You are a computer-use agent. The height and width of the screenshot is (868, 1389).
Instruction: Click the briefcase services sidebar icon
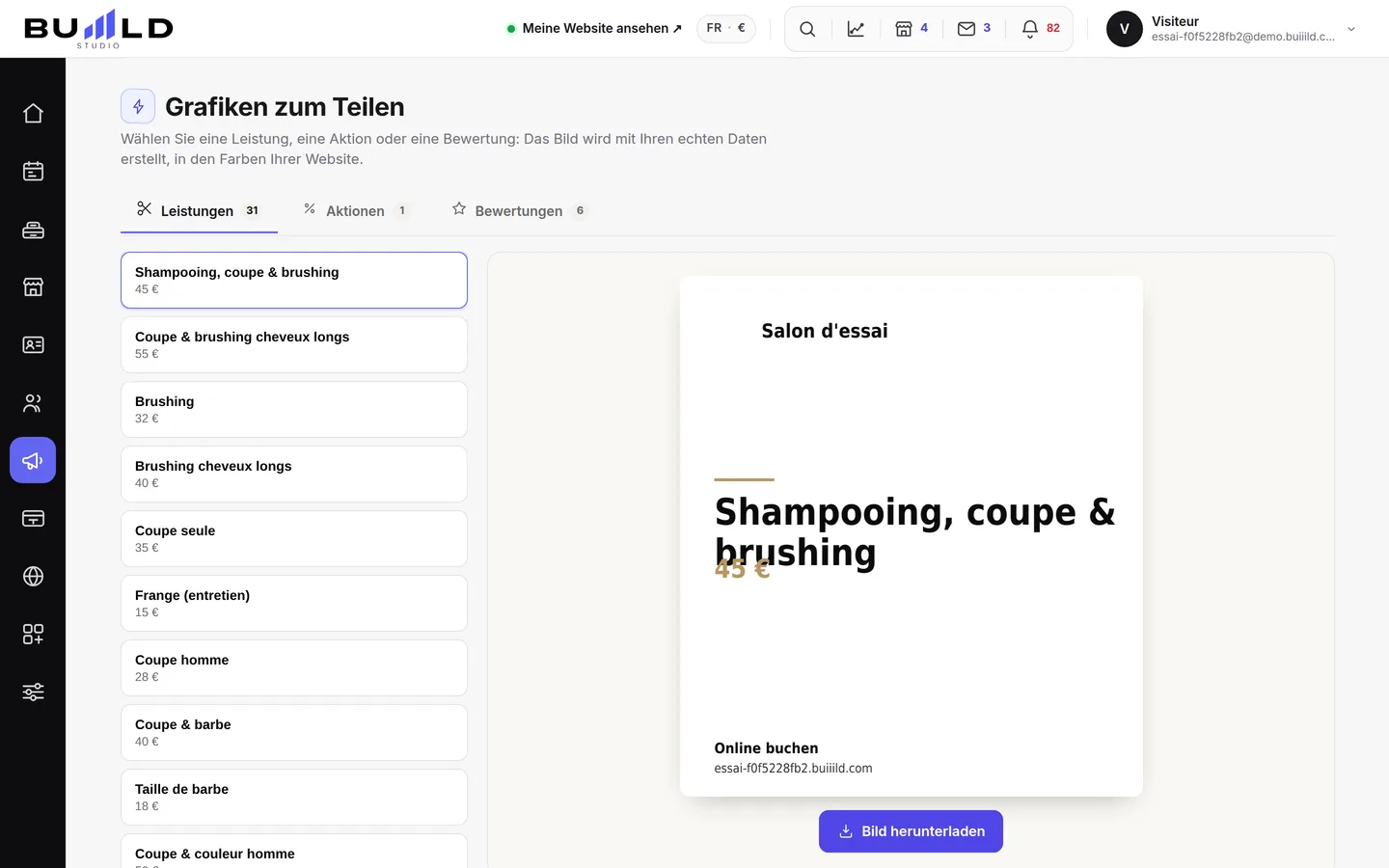[33, 230]
